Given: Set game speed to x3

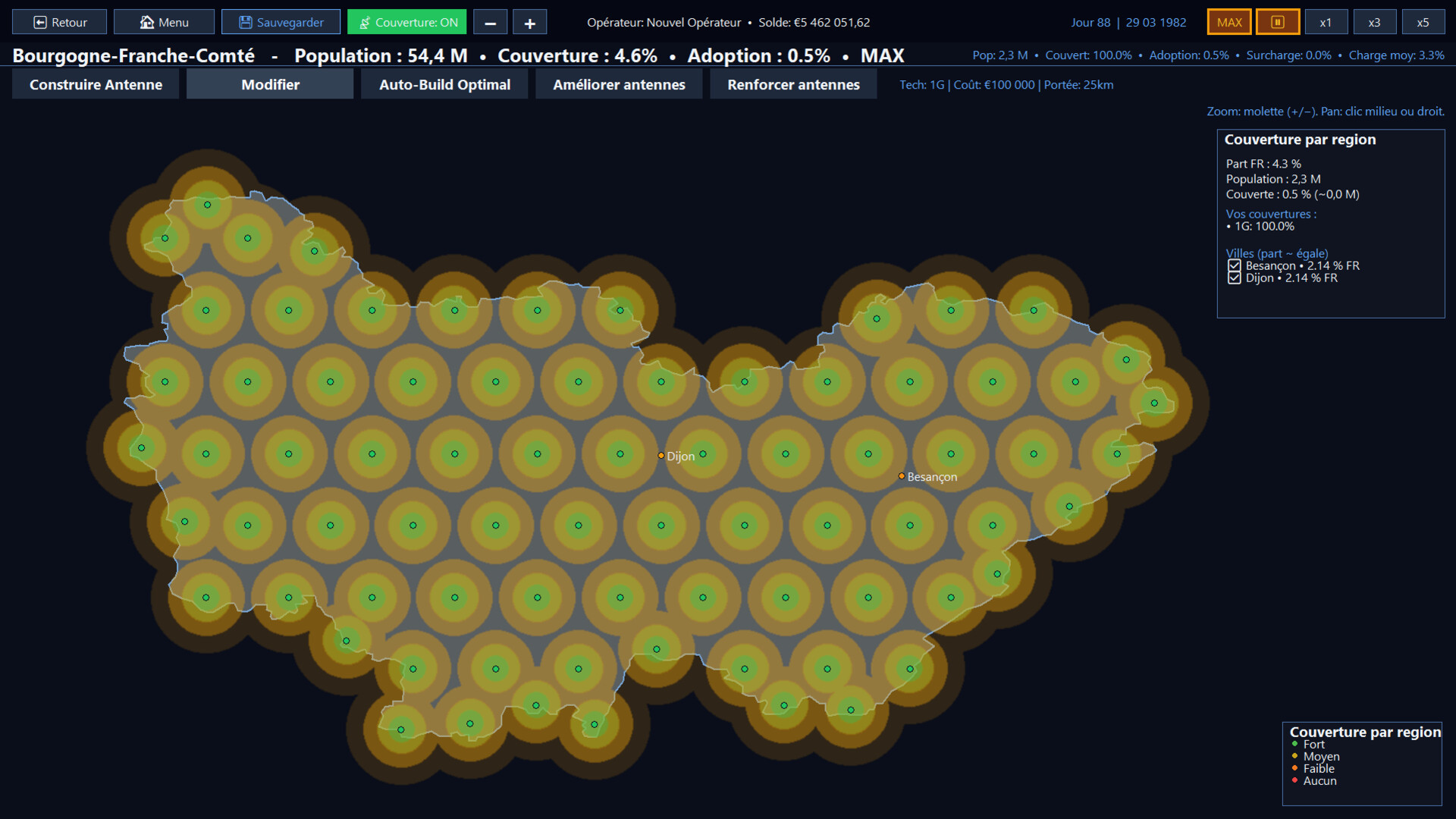Looking at the screenshot, I should coord(1374,22).
